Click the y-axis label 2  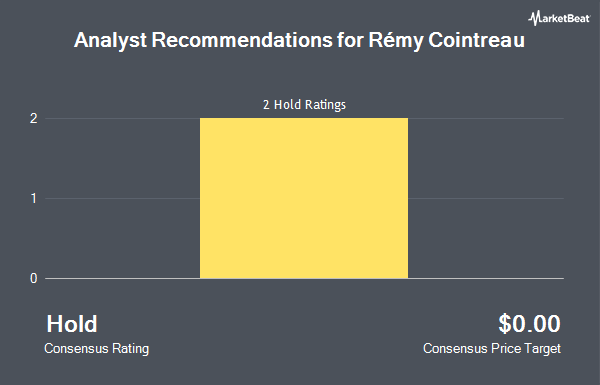(x=34, y=118)
